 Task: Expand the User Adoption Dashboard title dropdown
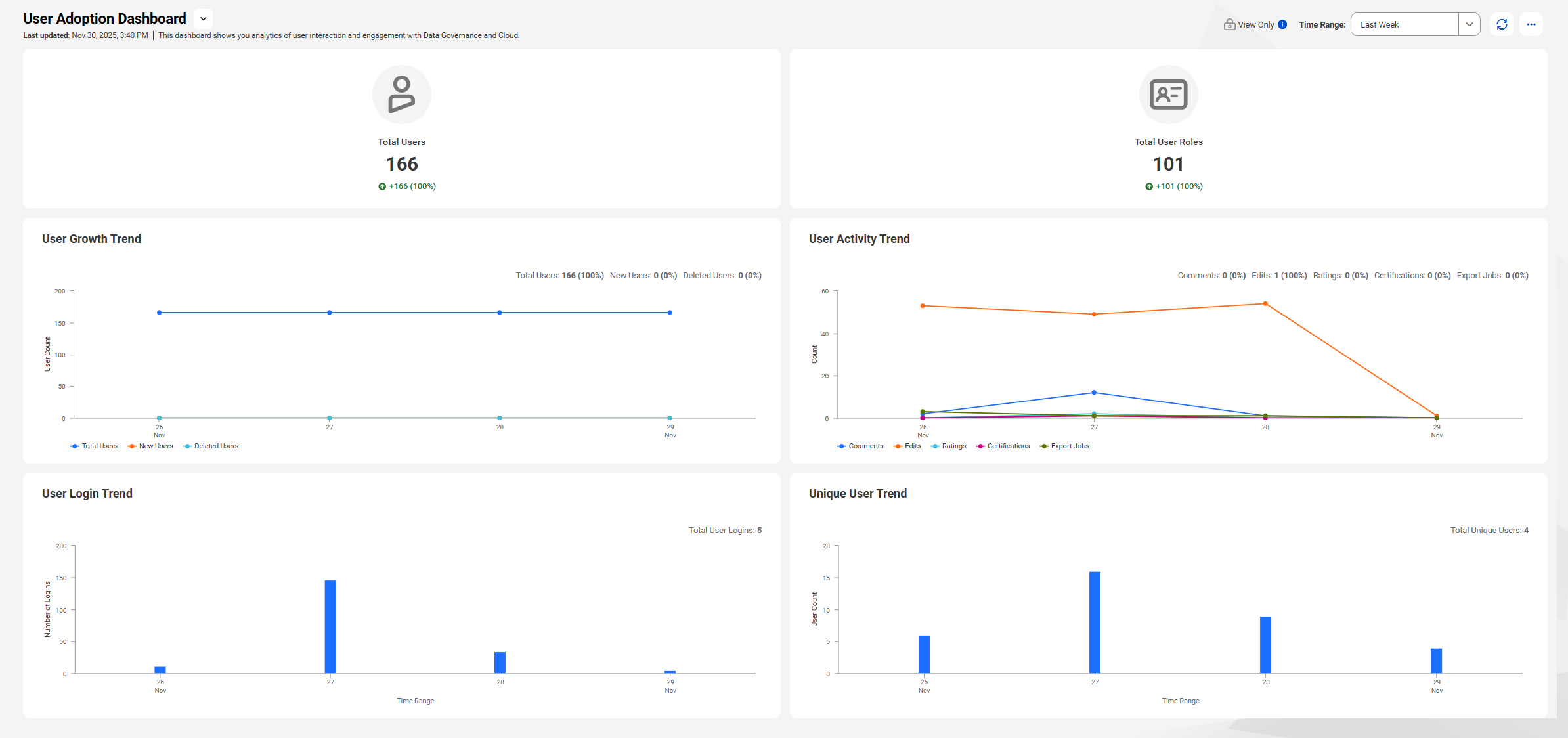[204, 19]
